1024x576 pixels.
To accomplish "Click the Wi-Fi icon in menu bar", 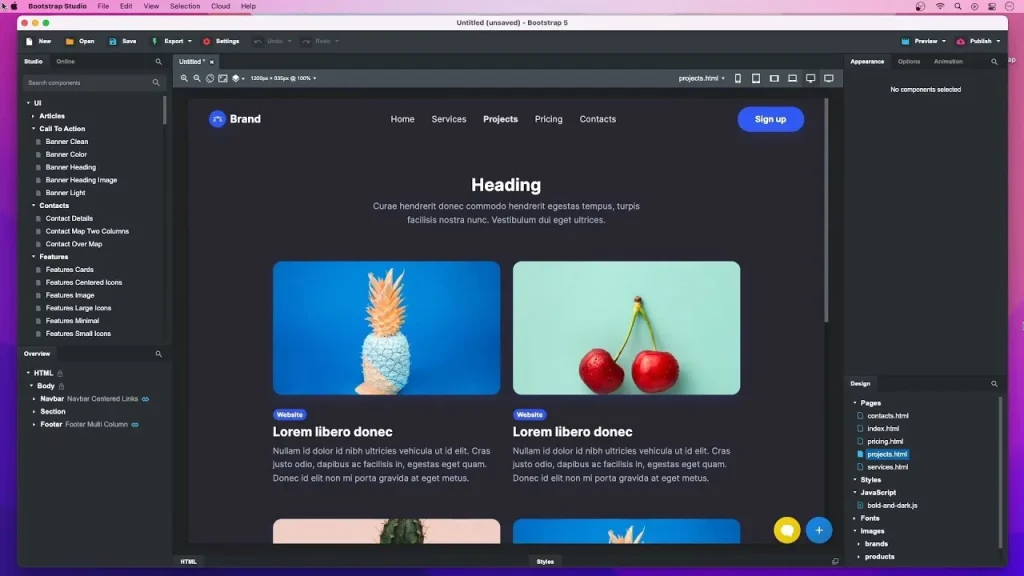I will click(x=940, y=7).
